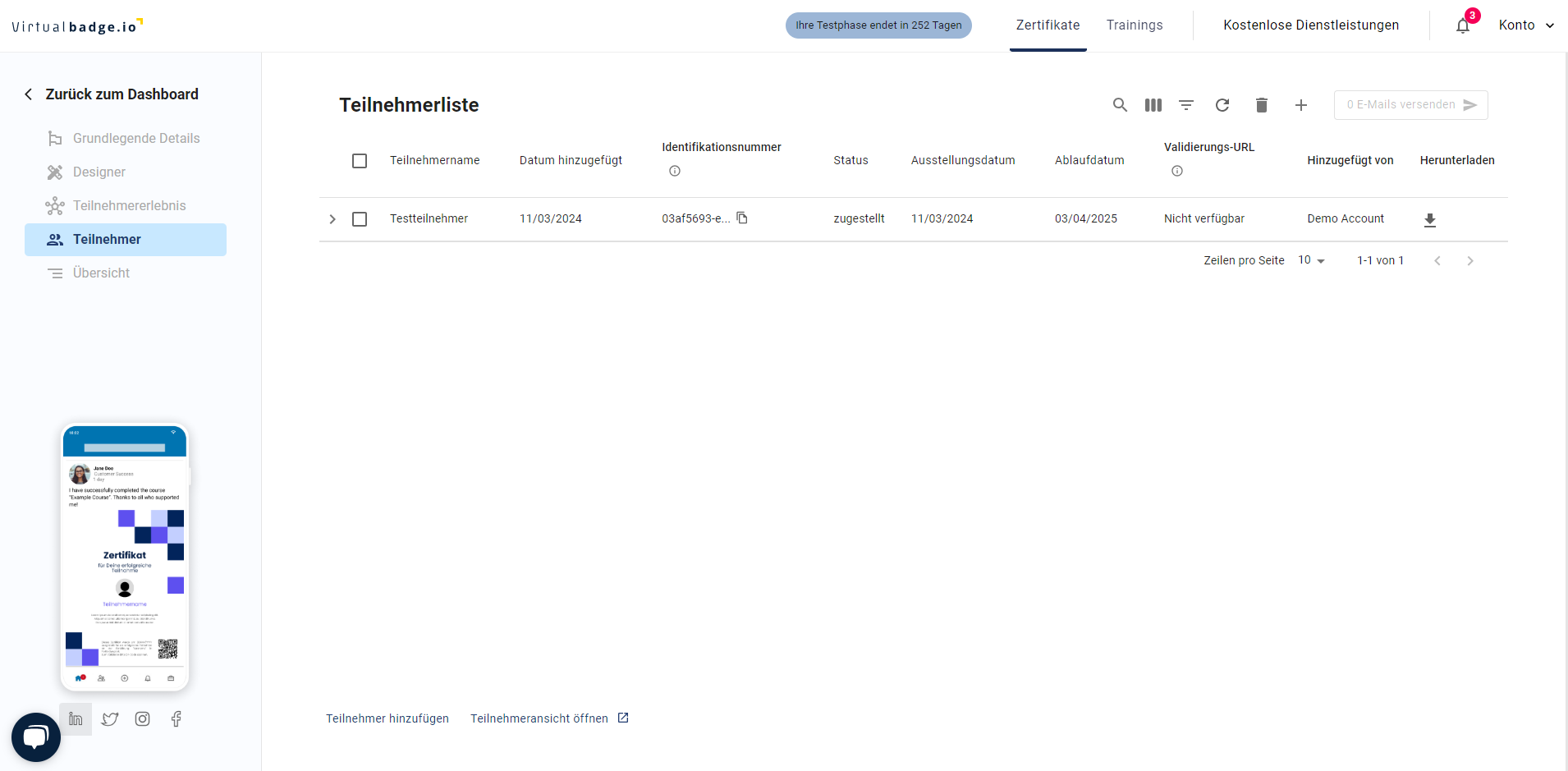Viewport: 1568px width, 771px height.
Task: Sort by Ablaufdatum column header
Action: pos(1089,161)
